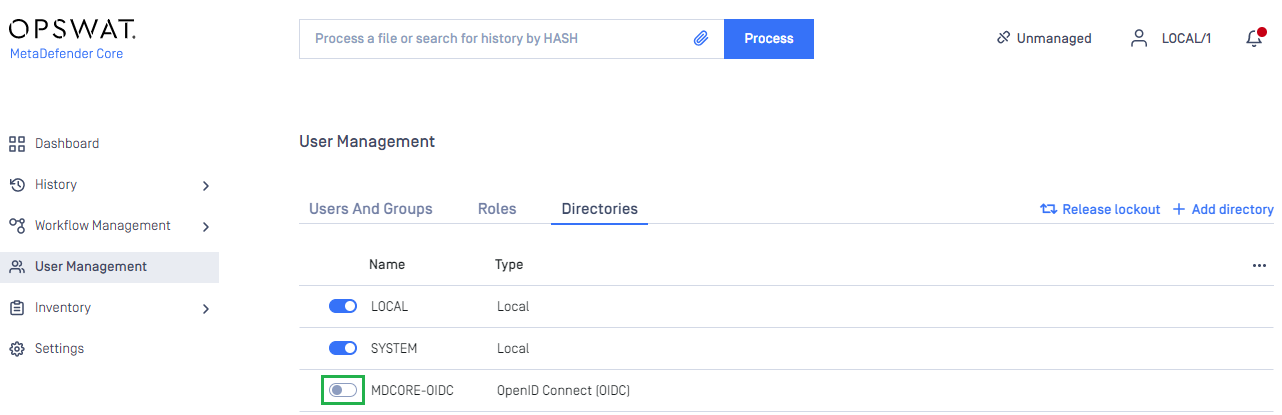Viewport: 1282px width, 415px height.
Task: Open Dashboard from the sidebar
Action: coord(66,144)
